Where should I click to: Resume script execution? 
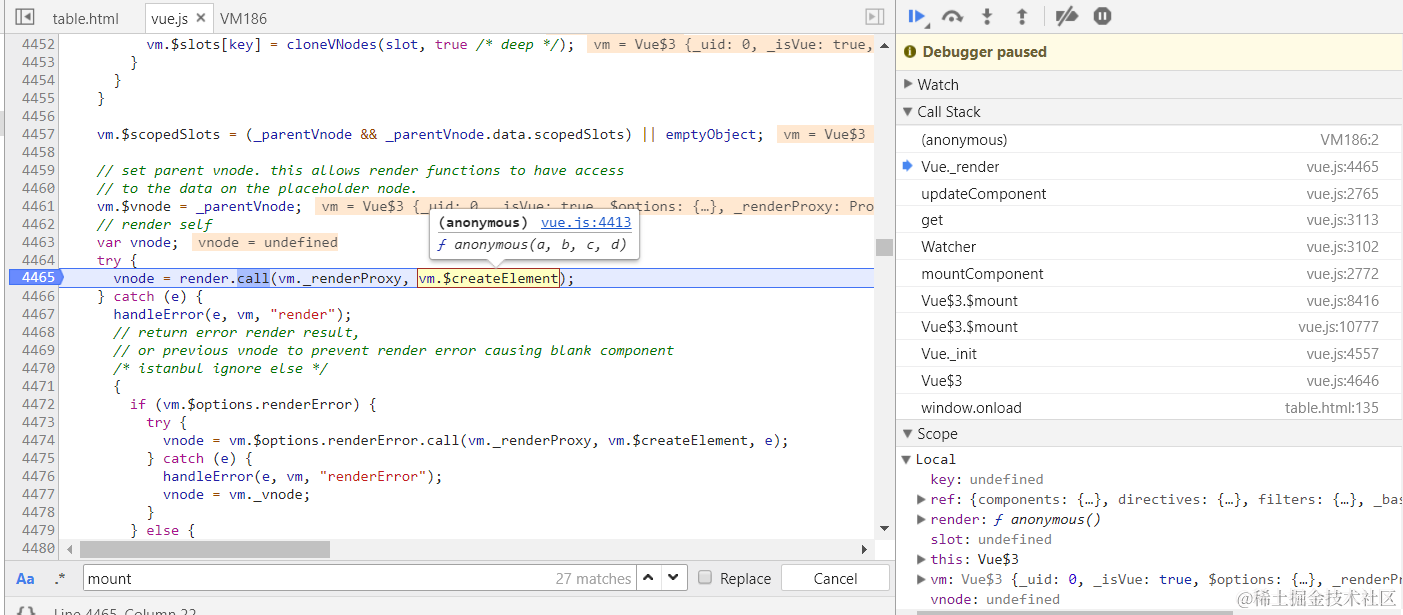[x=916, y=16]
